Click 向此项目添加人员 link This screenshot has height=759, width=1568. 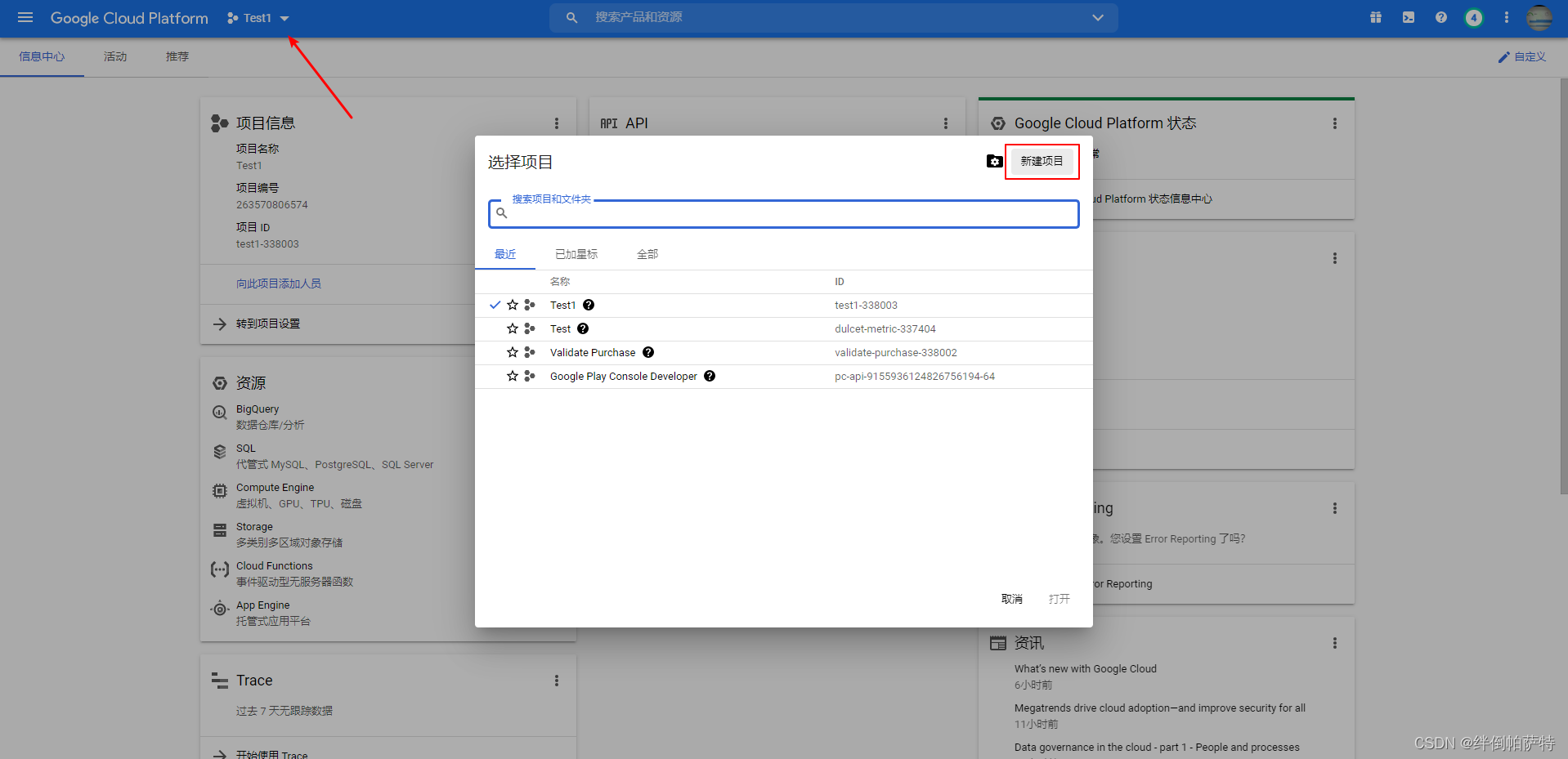[279, 284]
